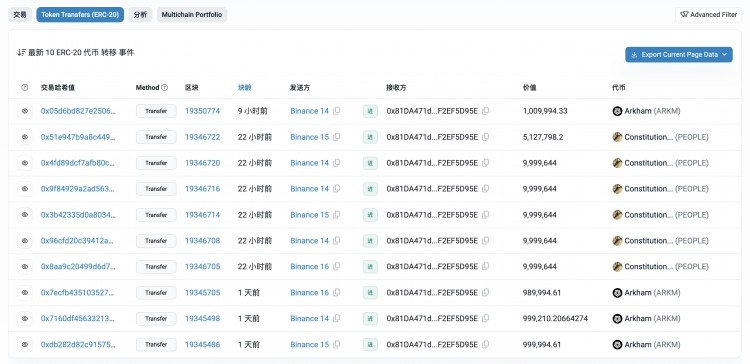Click the help icon above the eye column

25,88
